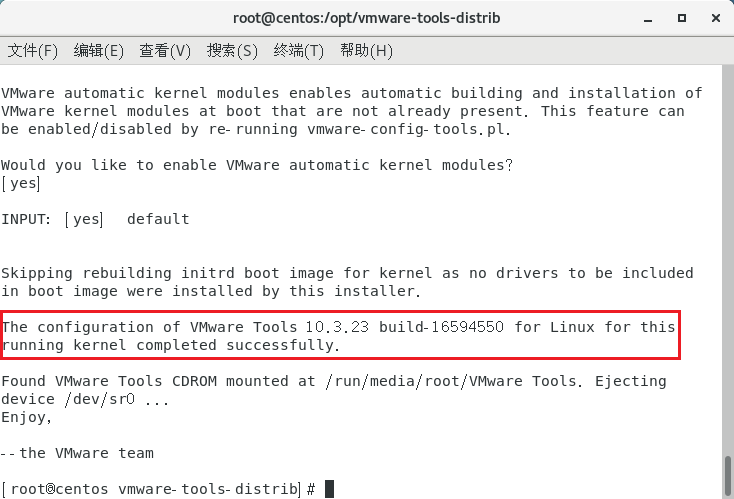This screenshot has height=499, width=734.
Task: Close the terminal window
Action: (x=715, y=18)
